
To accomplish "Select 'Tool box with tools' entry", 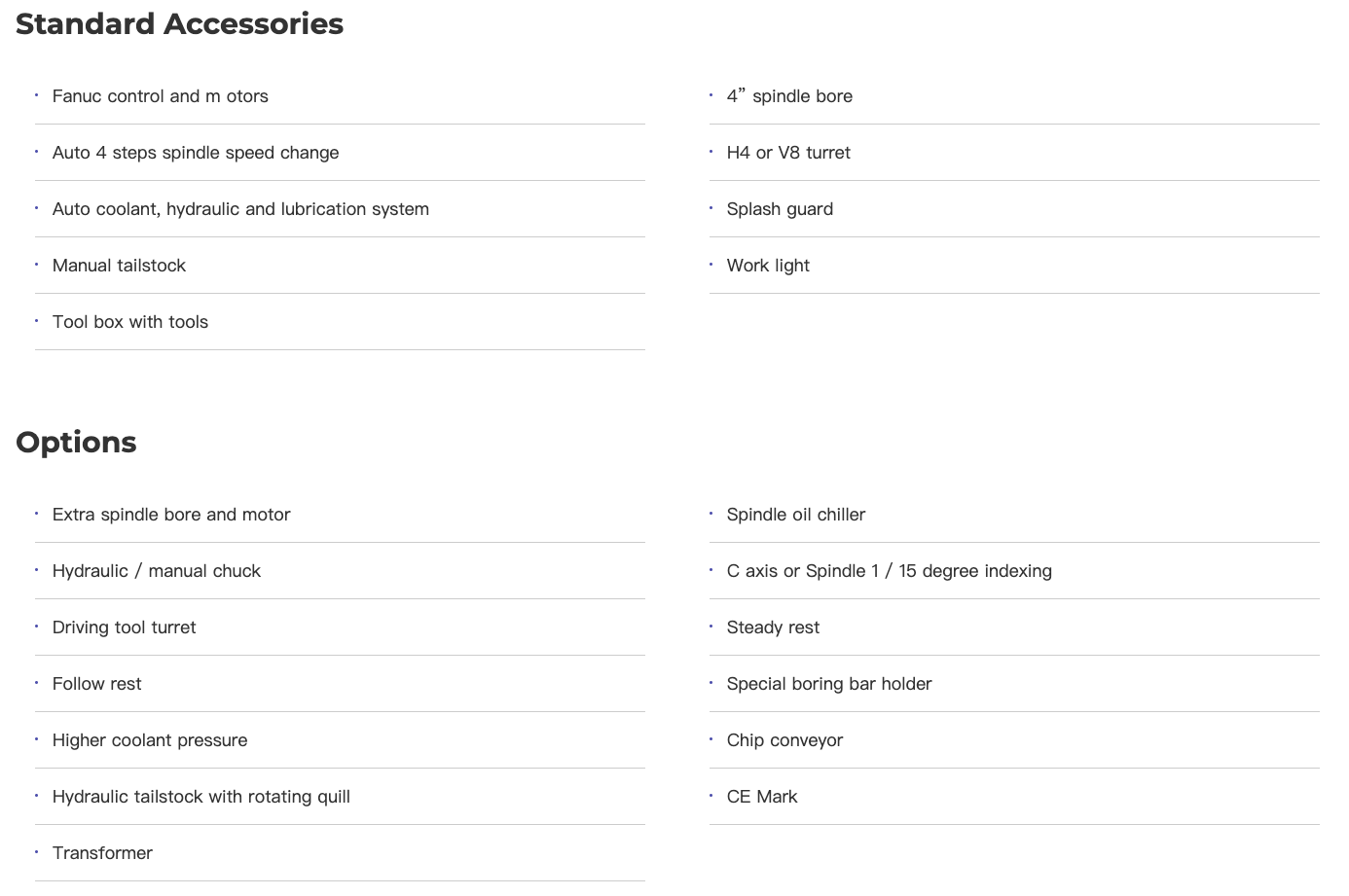I will pyautogui.click(x=130, y=322).
